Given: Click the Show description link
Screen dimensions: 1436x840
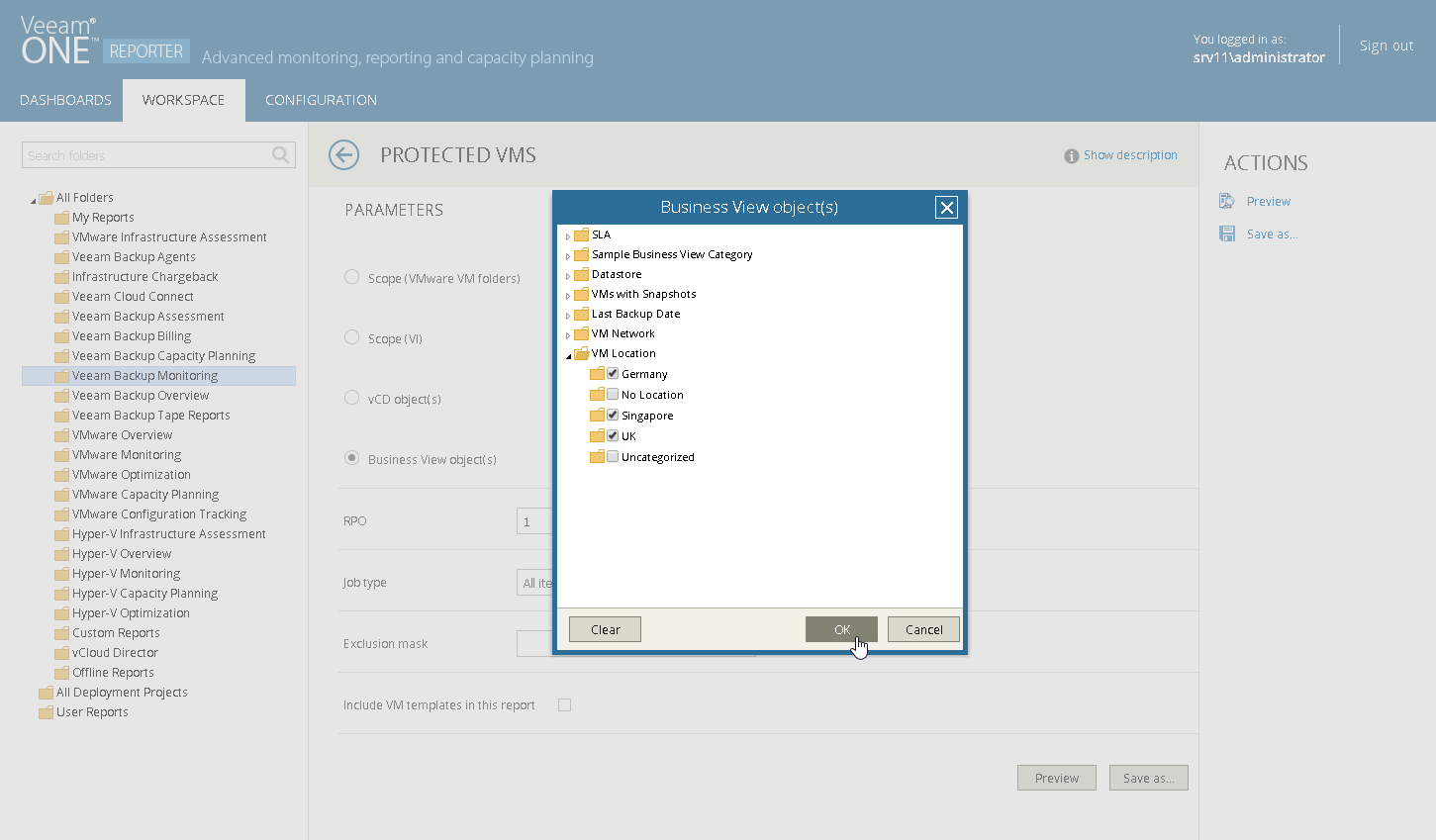Looking at the screenshot, I should coord(1130,155).
